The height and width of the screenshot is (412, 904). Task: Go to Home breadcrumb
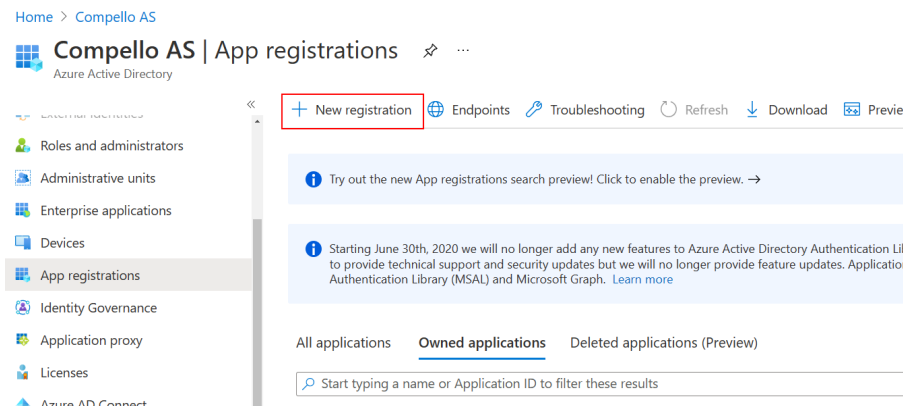tap(34, 17)
